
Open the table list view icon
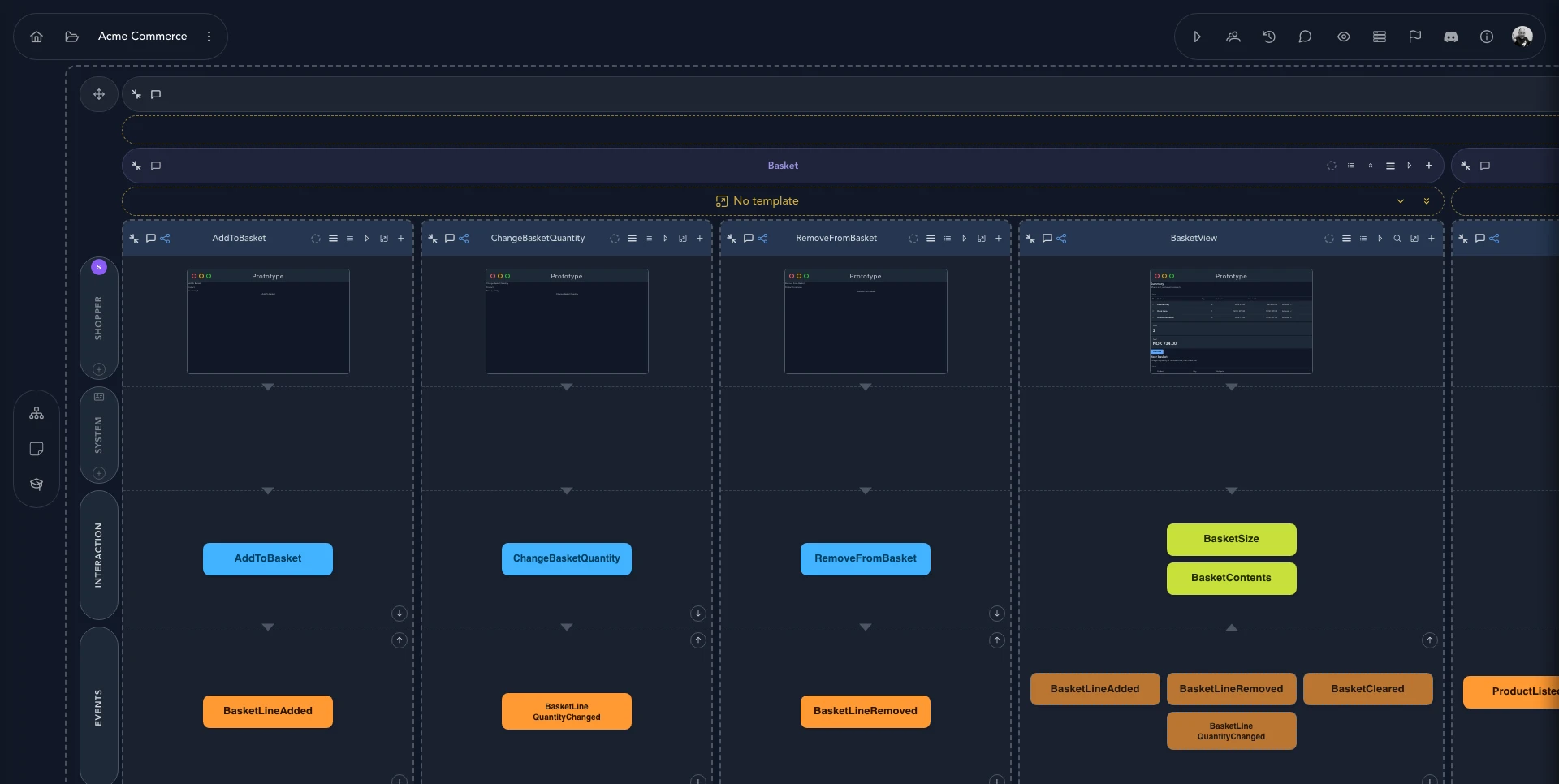pos(1380,37)
